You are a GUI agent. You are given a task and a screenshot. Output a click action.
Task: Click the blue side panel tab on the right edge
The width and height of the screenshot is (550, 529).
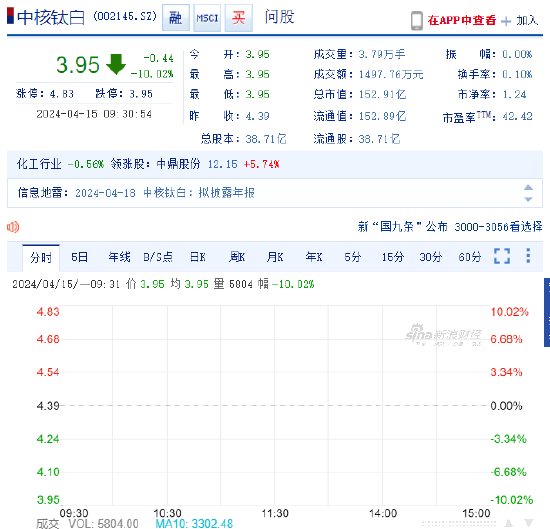point(547,312)
